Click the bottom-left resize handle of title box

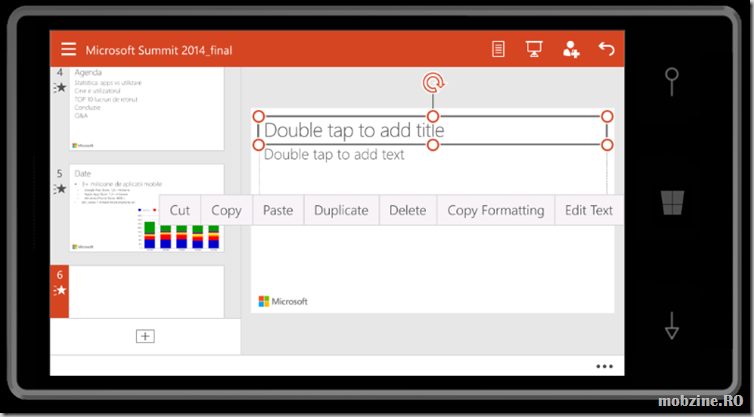(259, 145)
